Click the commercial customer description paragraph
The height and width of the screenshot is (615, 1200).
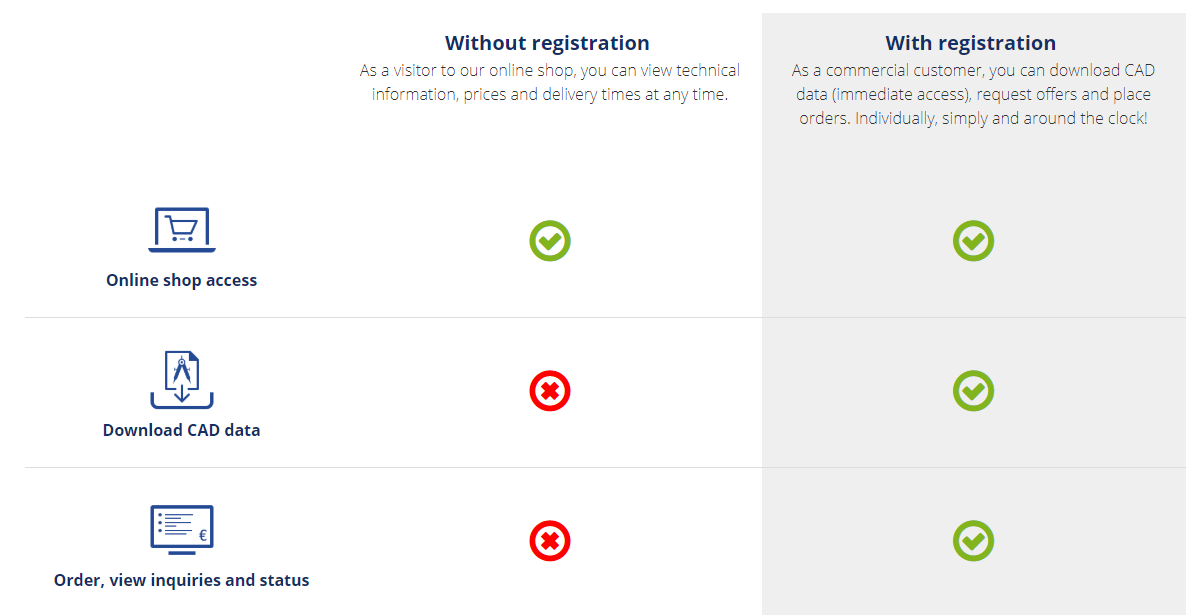[971, 95]
